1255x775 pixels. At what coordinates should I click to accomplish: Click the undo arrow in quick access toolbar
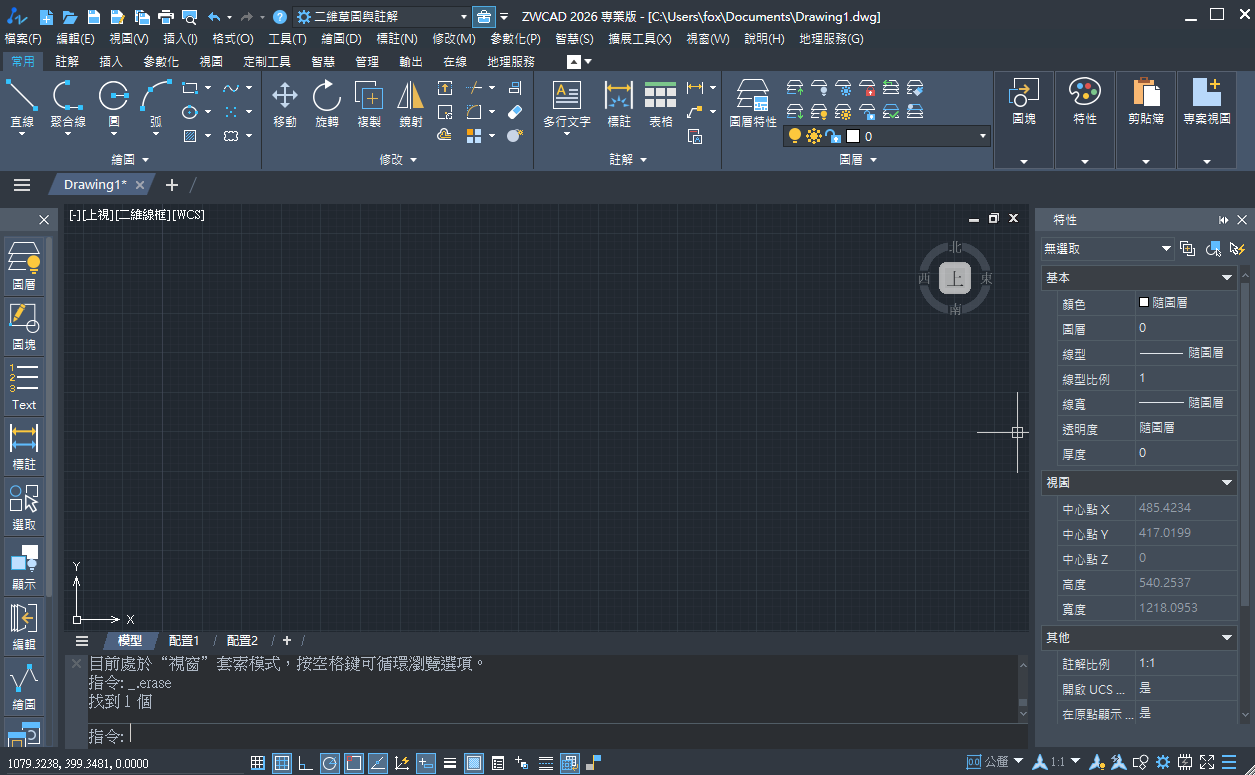(x=214, y=17)
